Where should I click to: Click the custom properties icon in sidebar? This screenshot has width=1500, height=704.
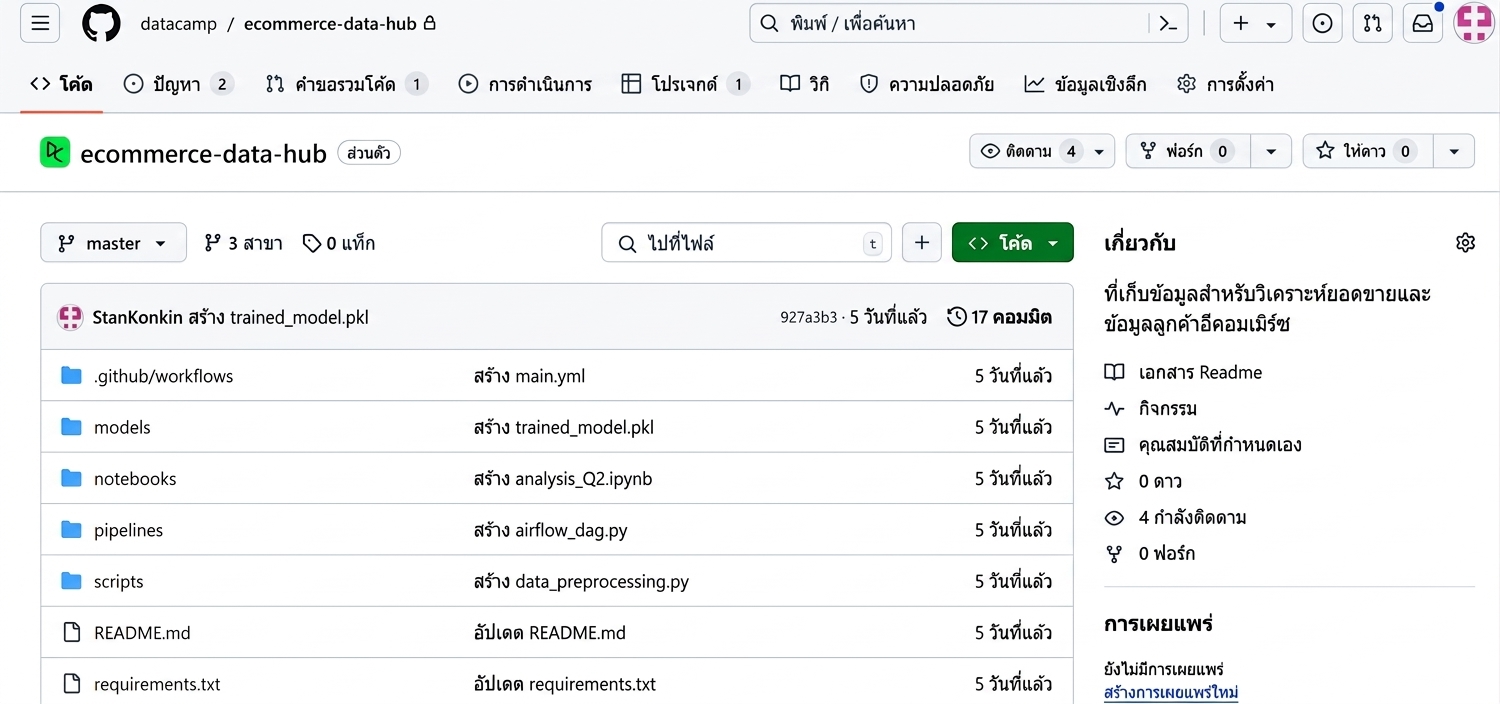[1114, 445]
